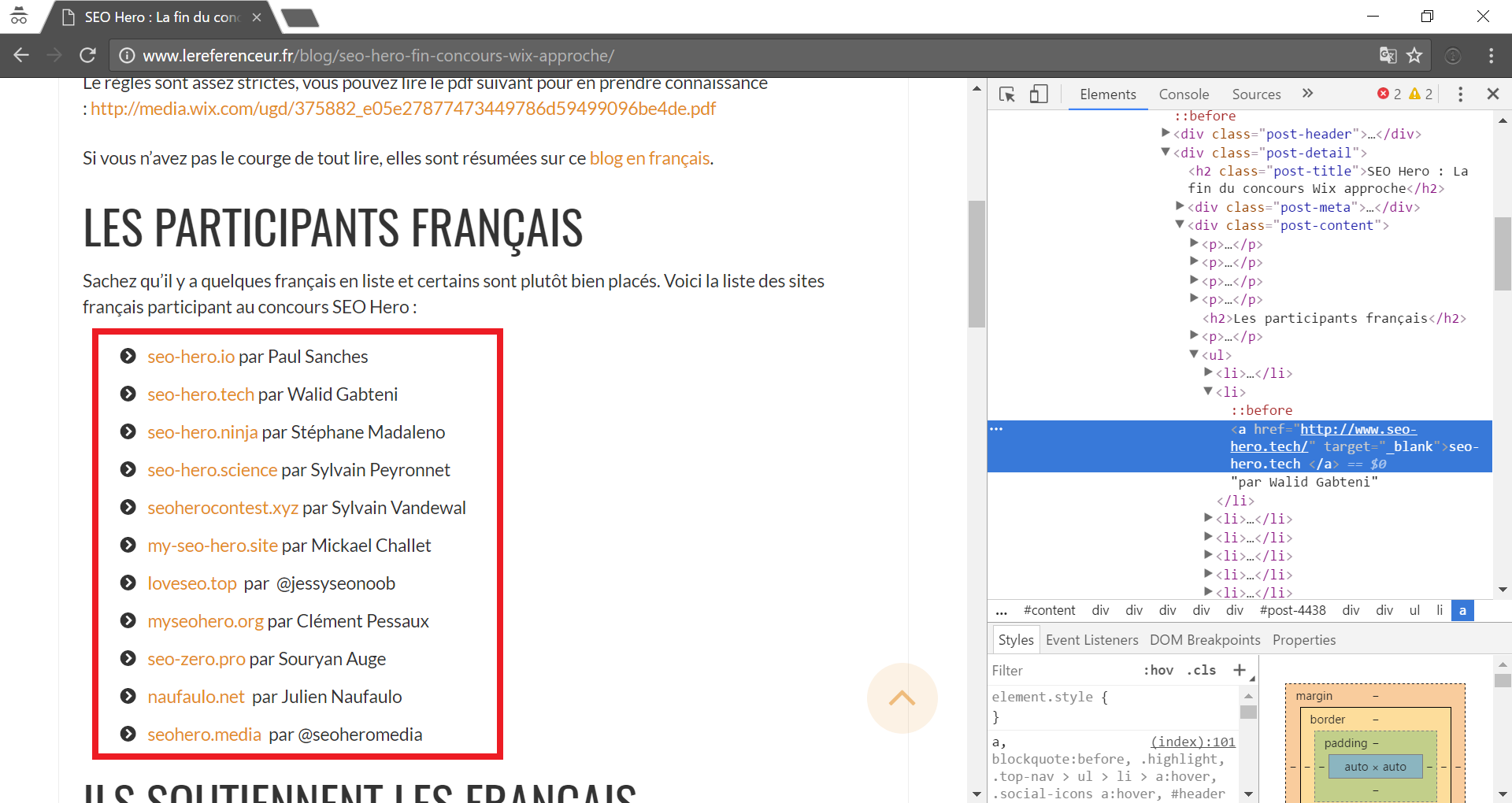Open the seoherocontest.xyz link
Image resolution: width=1512 pixels, height=803 pixels.
223,508
